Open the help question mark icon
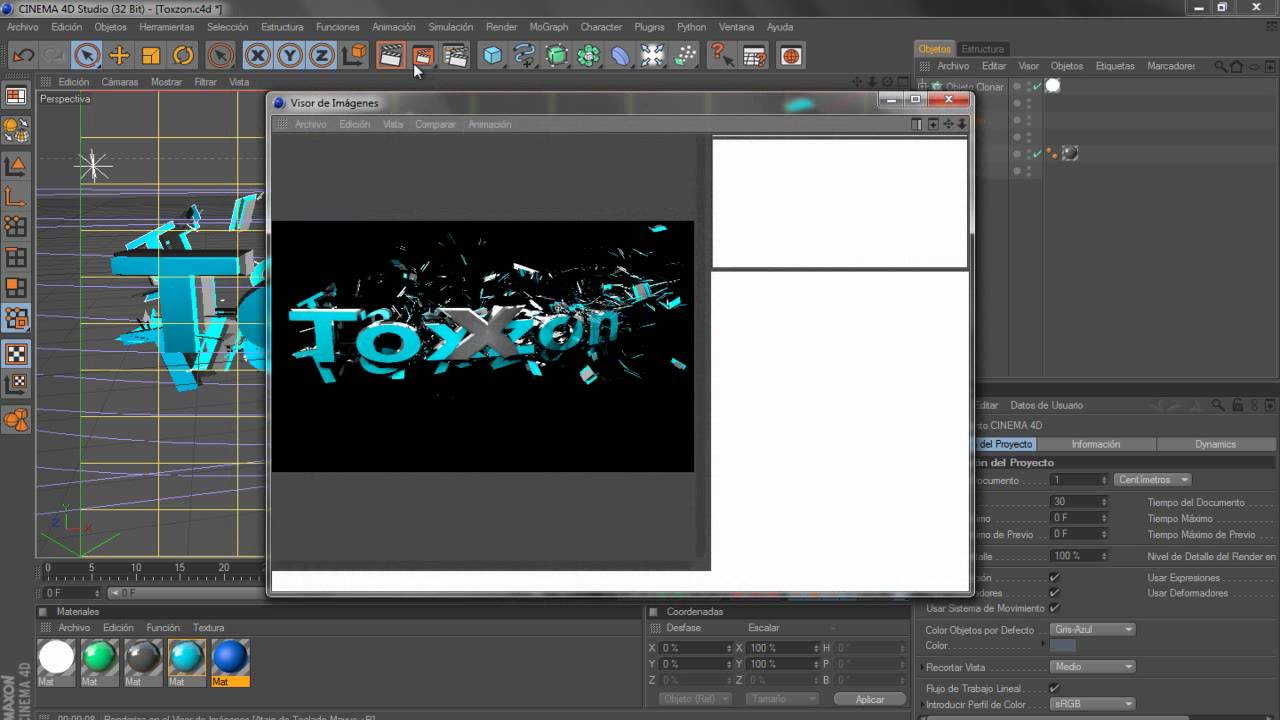Image resolution: width=1280 pixels, height=720 pixels. coord(720,56)
